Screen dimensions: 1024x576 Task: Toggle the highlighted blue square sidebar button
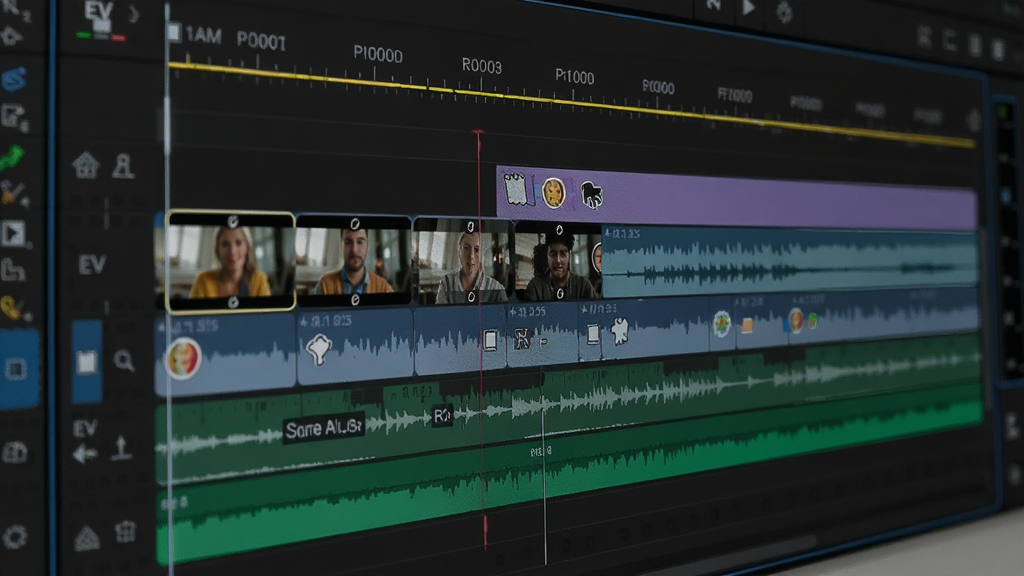(17, 369)
